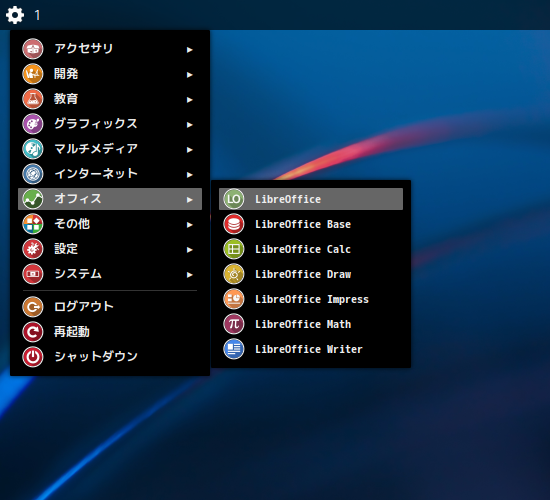
Task: Launch LibreOffice from the submenu
Action: 311,199
